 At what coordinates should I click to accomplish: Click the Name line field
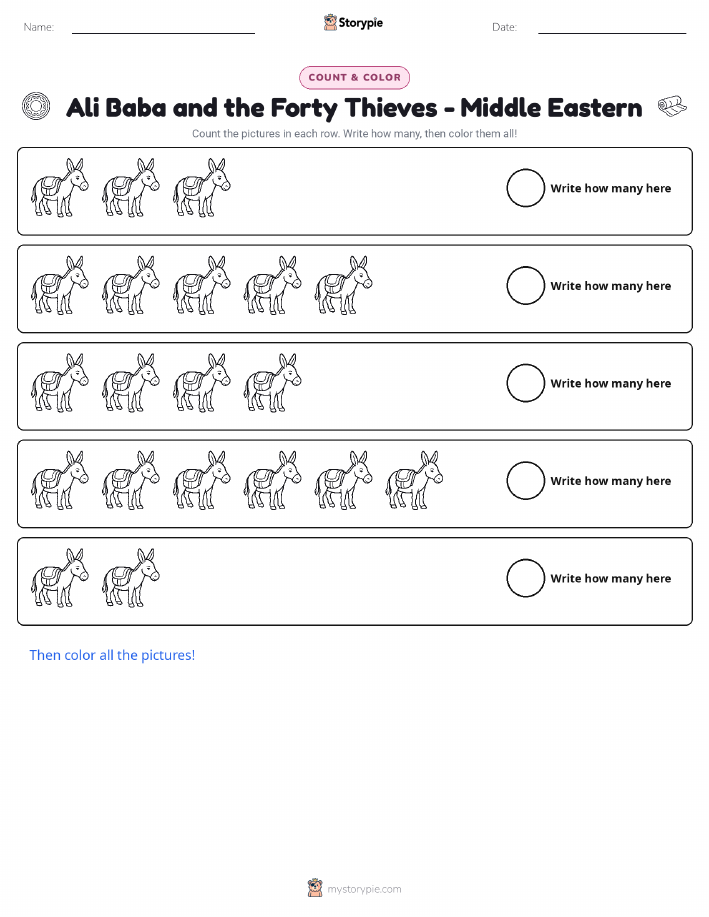(x=163, y=27)
